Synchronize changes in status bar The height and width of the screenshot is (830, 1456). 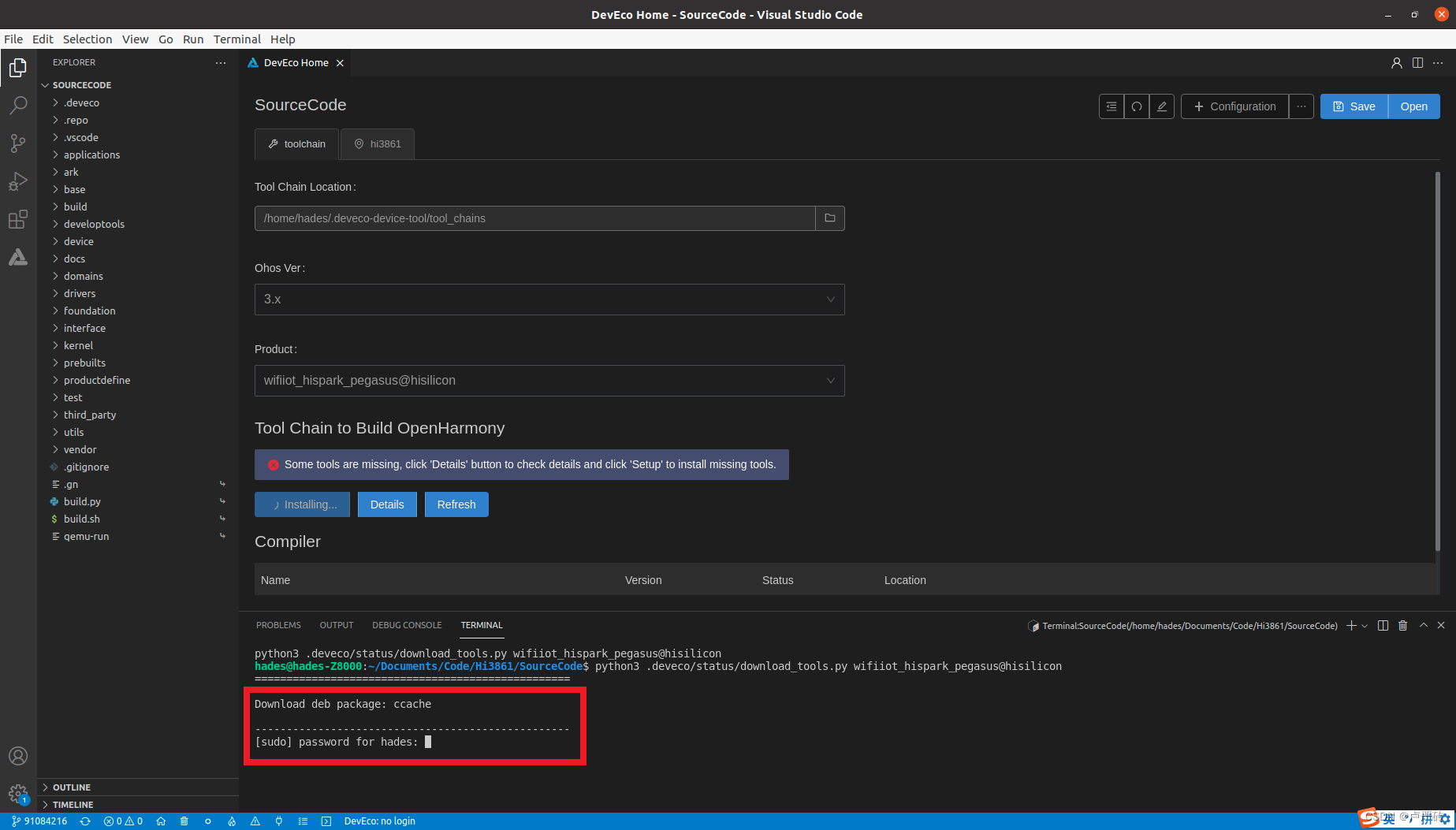pyautogui.click(x=85, y=821)
